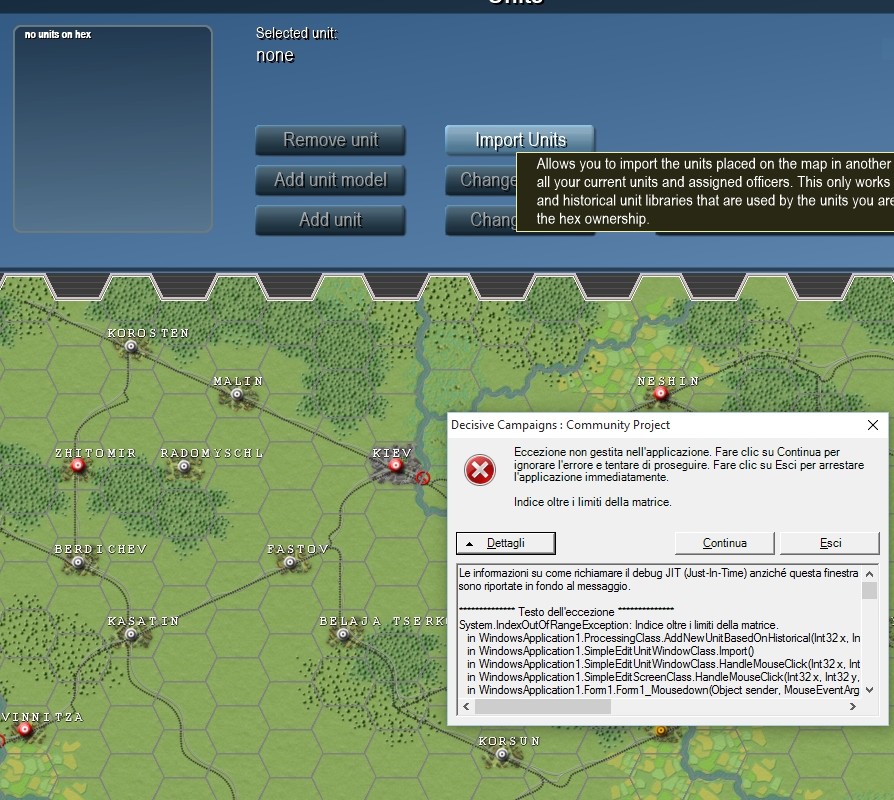Image resolution: width=894 pixels, height=800 pixels.
Task: Click the 'Indice oltre i limiti della matrice.' message
Action: pos(592,502)
